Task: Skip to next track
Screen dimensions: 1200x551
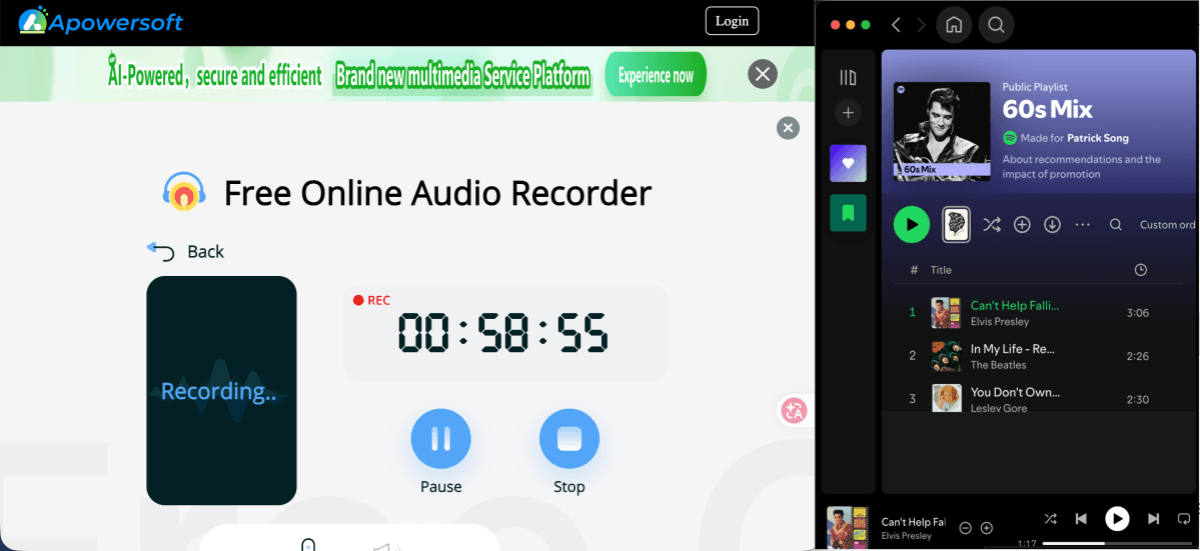Action: point(1153,519)
